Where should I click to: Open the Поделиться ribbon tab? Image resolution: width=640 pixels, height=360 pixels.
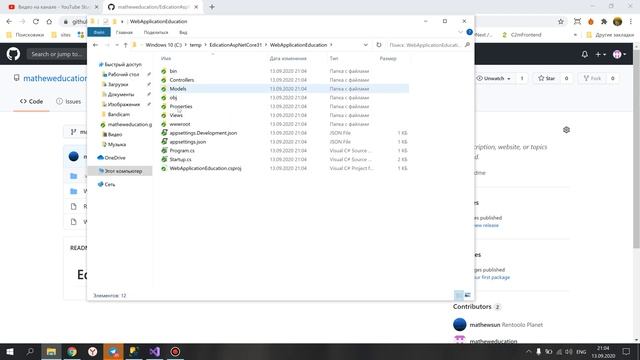(x=156, y=32)
